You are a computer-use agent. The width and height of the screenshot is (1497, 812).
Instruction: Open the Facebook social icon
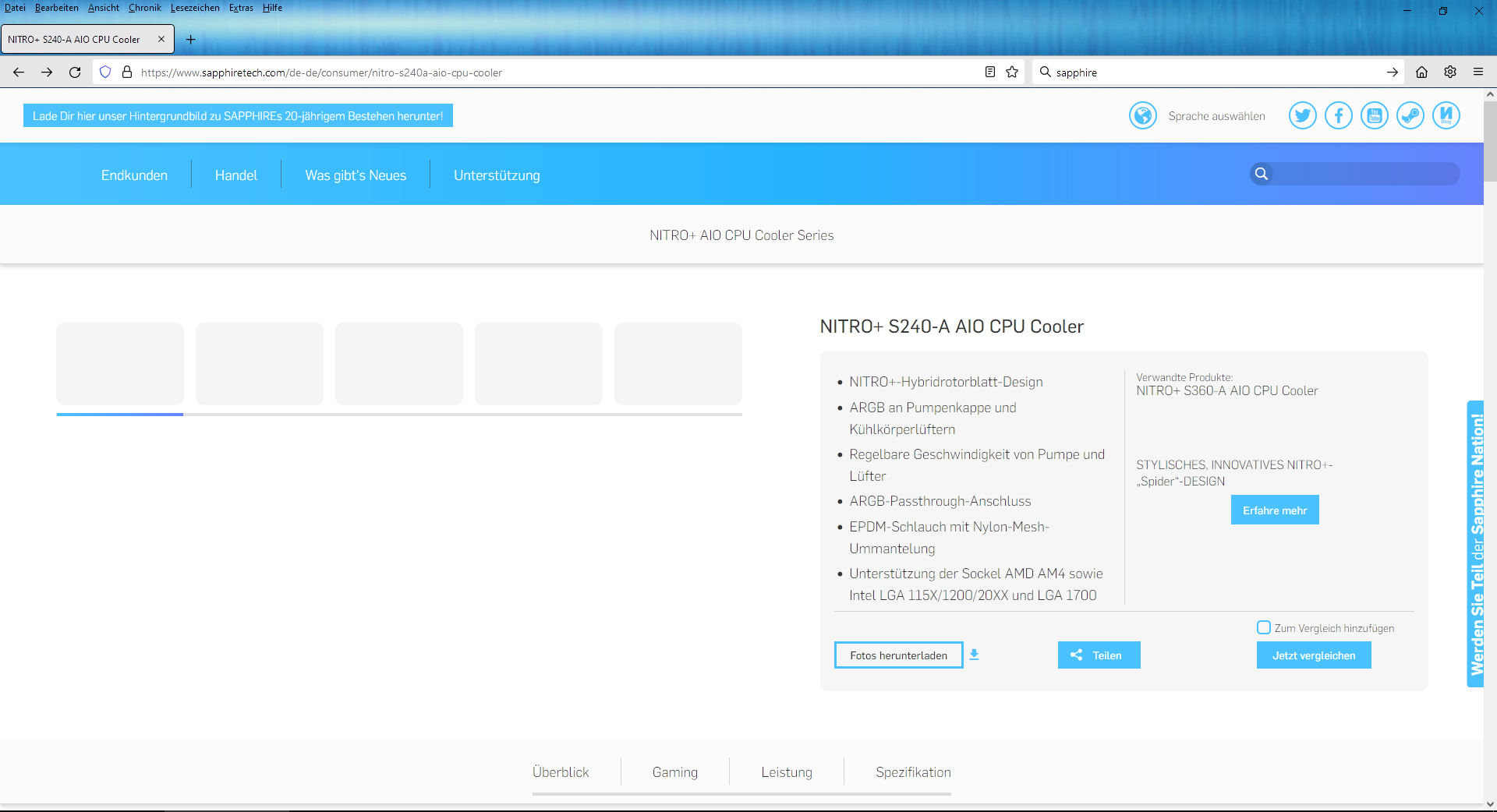click(1338, 116)
